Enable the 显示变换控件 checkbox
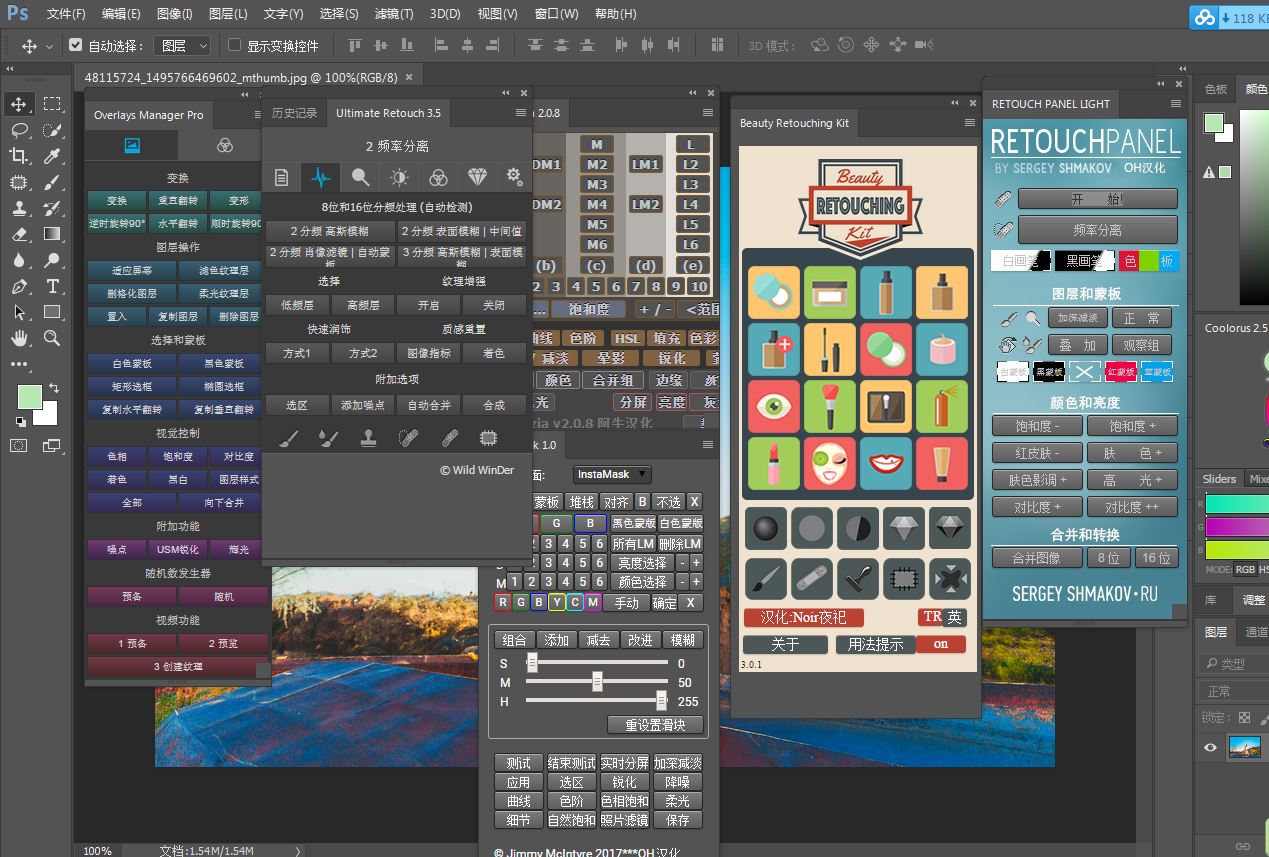 (235, 45)
